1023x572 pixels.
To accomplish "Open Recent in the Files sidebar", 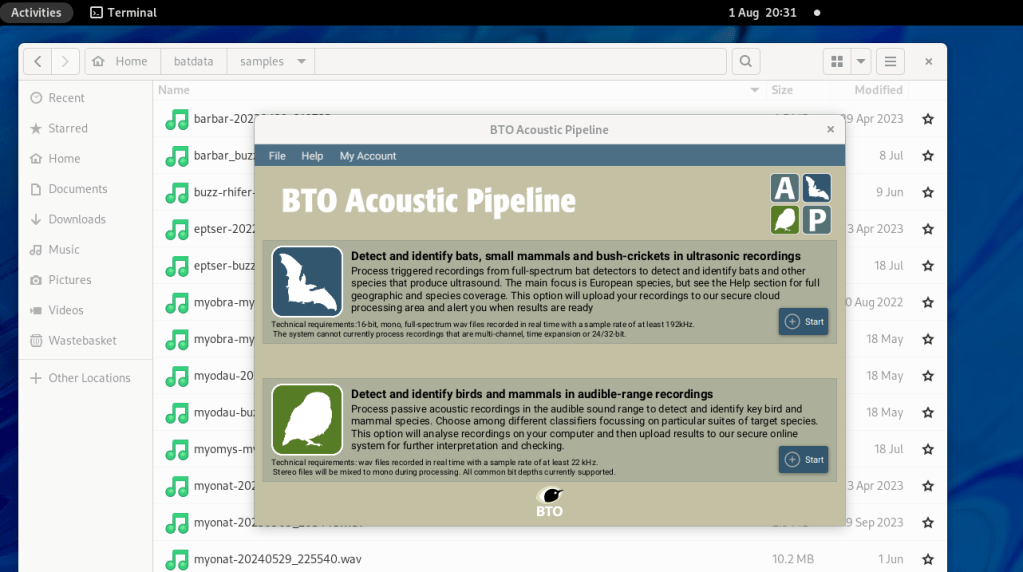I will 85,98.
